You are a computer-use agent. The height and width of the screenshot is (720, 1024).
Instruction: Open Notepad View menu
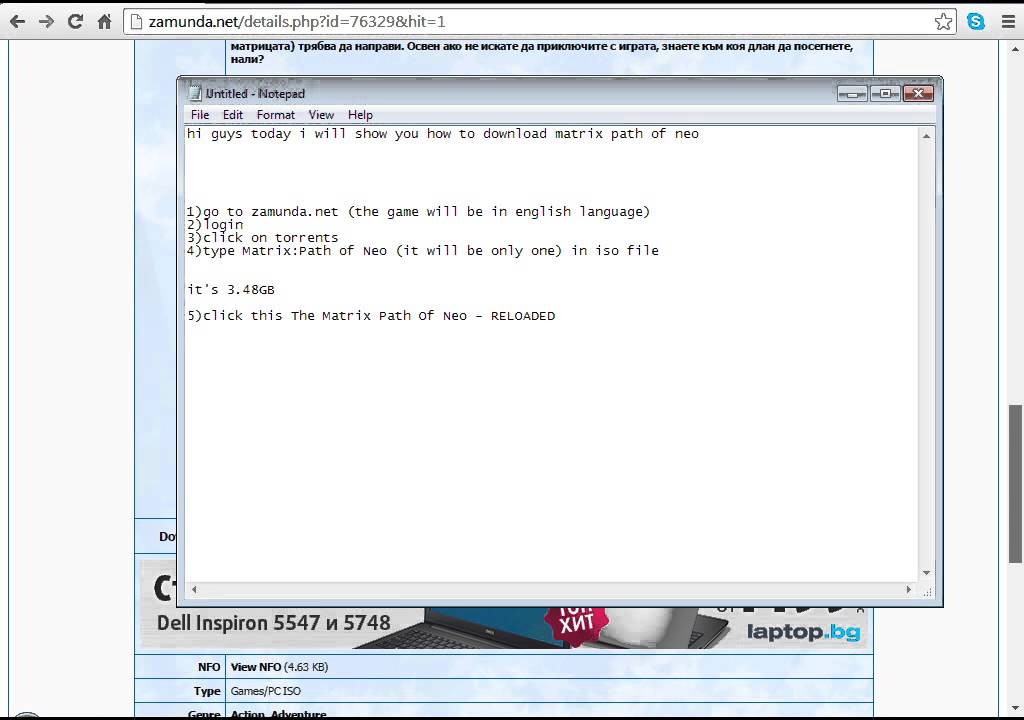(x=321, y=115)
